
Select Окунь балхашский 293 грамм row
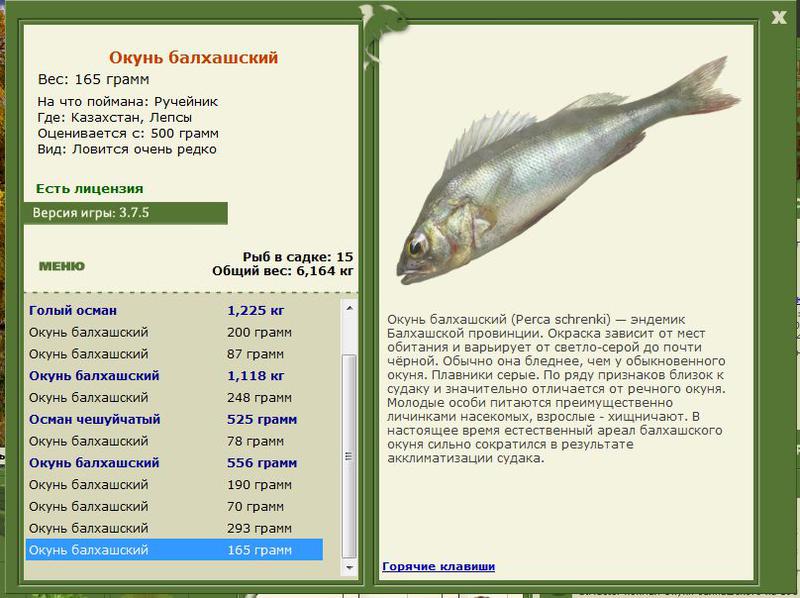tap(174, 528)
